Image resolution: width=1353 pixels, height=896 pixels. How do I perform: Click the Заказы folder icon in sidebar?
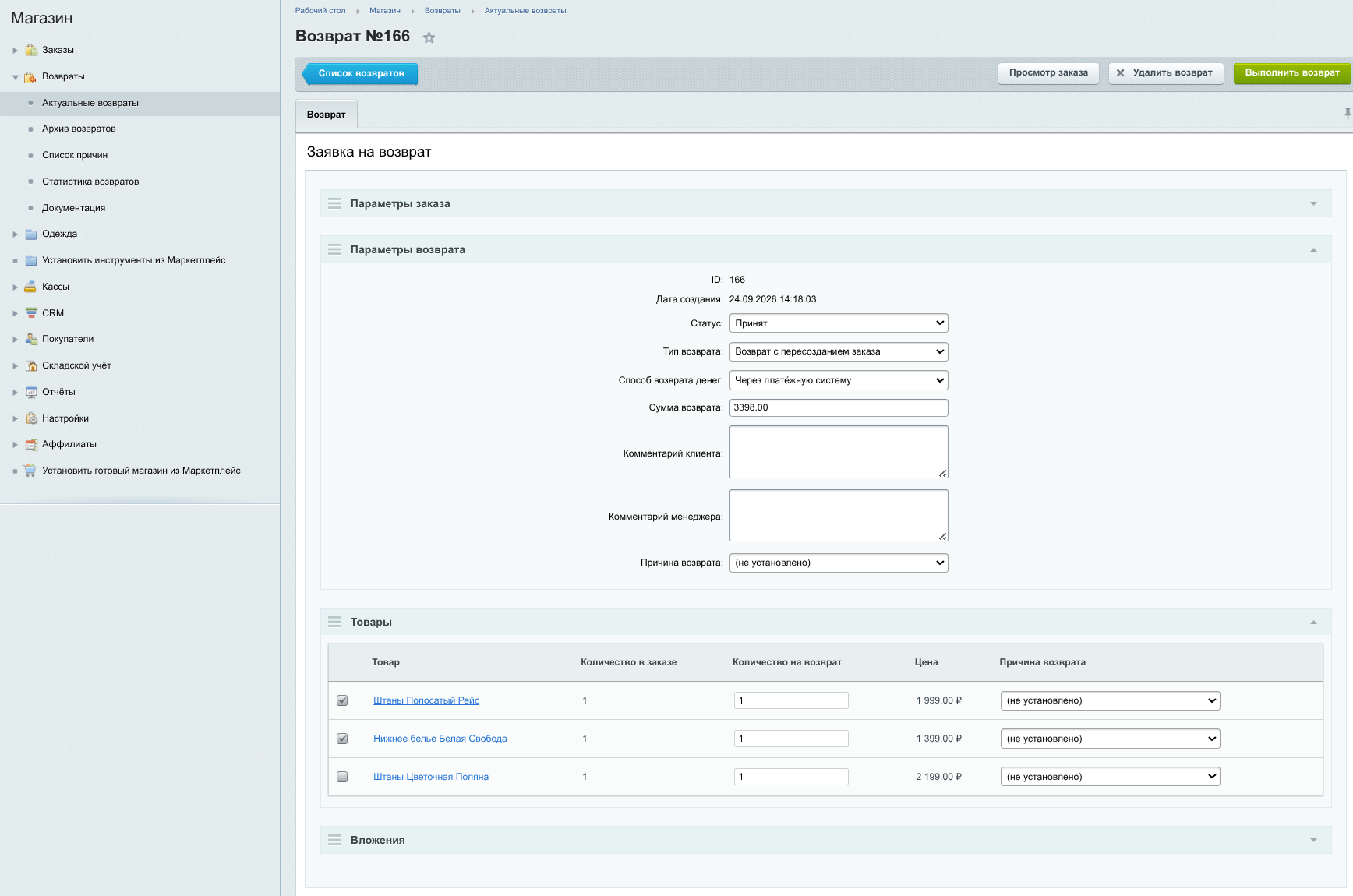coord(31,50)
